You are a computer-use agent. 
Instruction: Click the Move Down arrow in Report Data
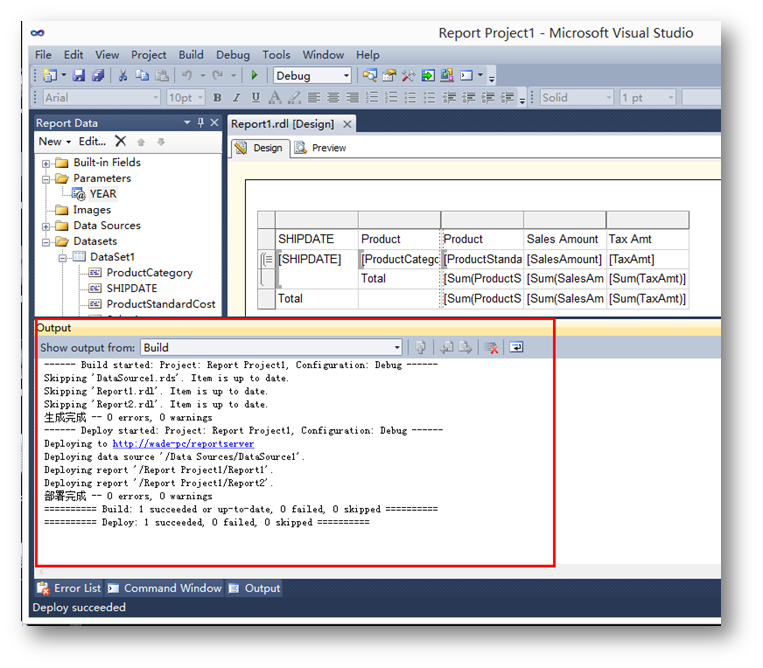161,142
